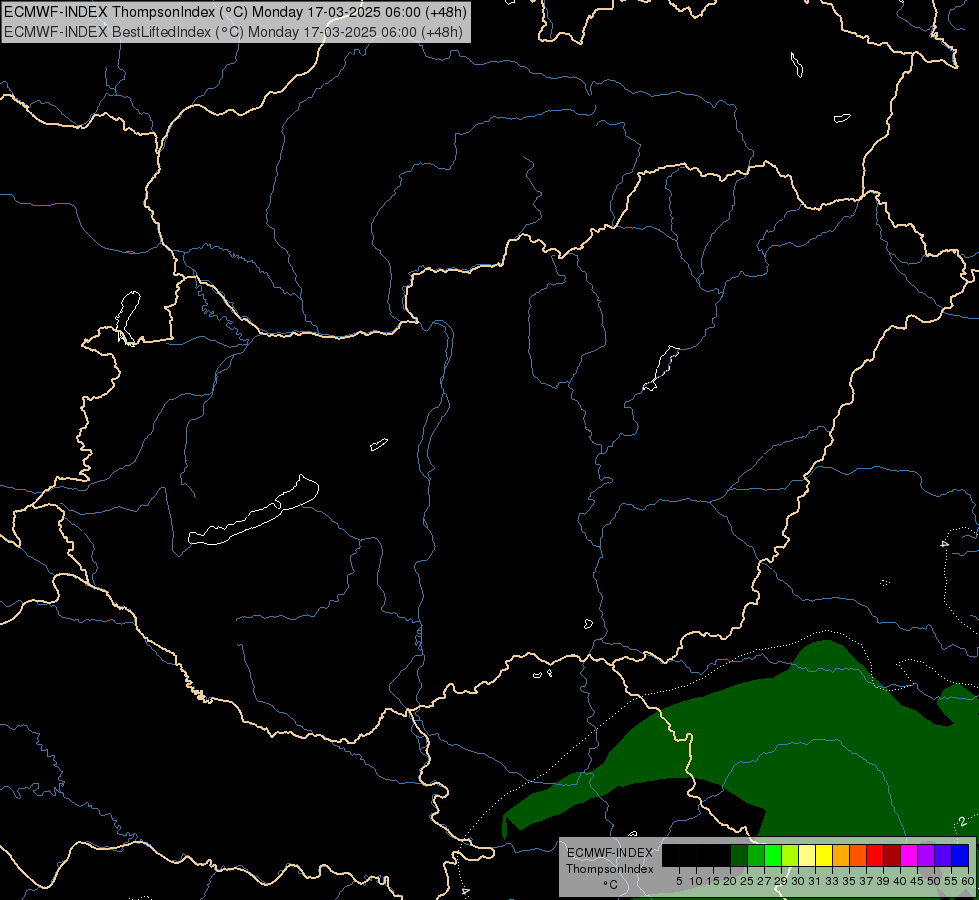Click the °C unit label in legend

610,885
